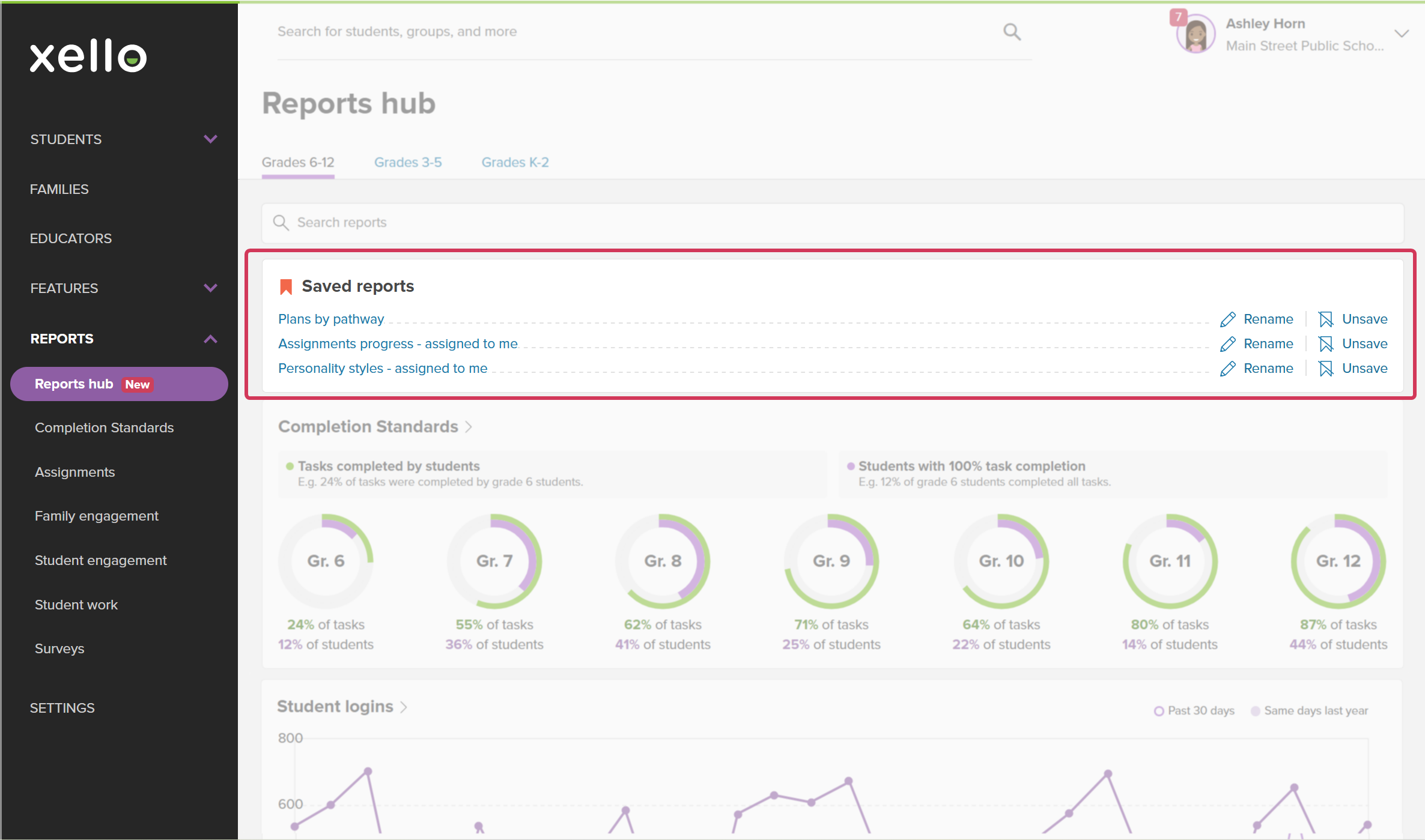Click the pencil icon for Assignments progress report

coord(1228,344)
